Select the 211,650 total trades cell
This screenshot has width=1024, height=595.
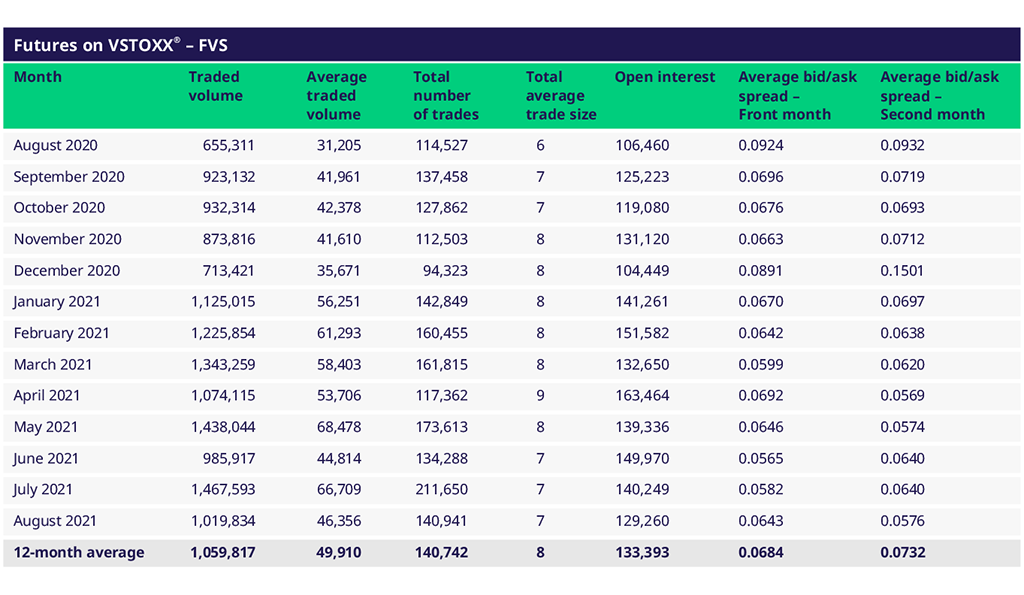[x=441, y=490]
